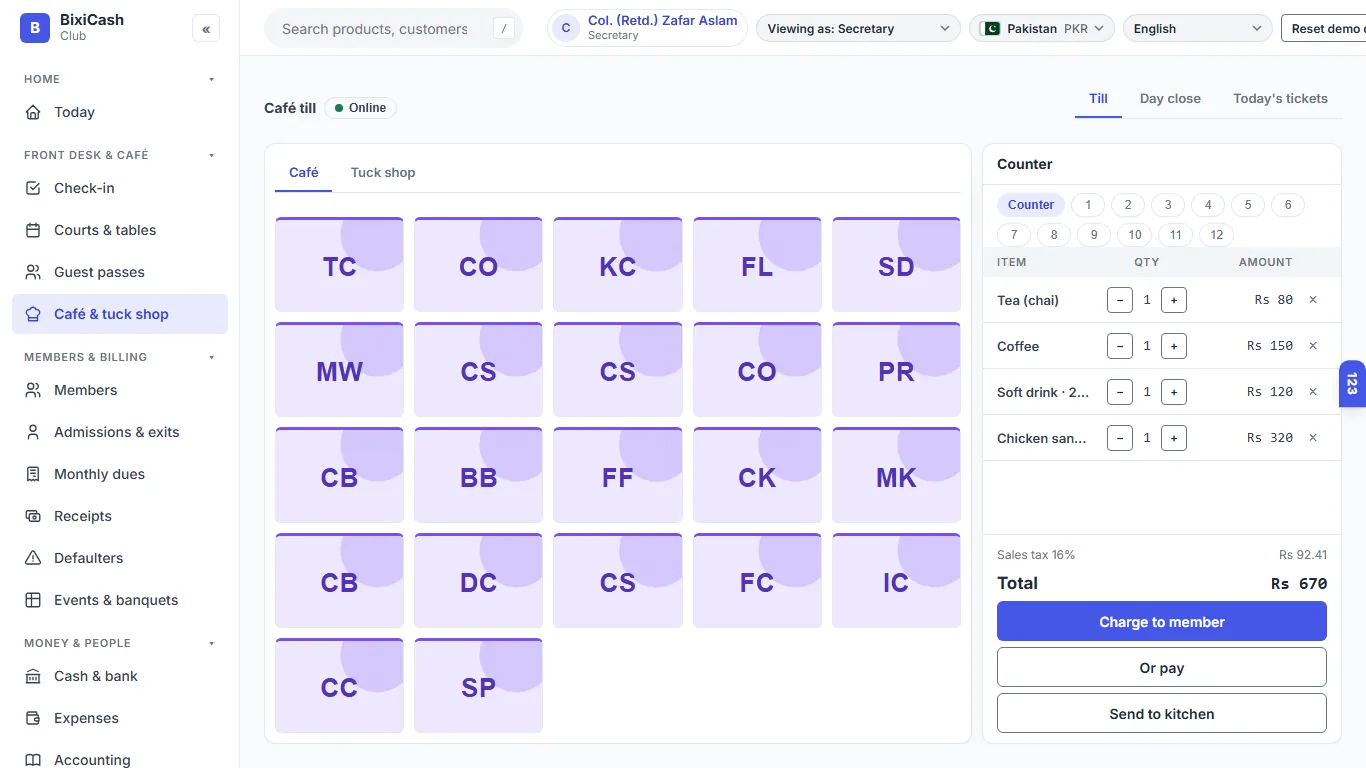Open Receipts sidebar icon
Image resolution: width=1366 pixels, height=768 pixels.
[33, 516]
